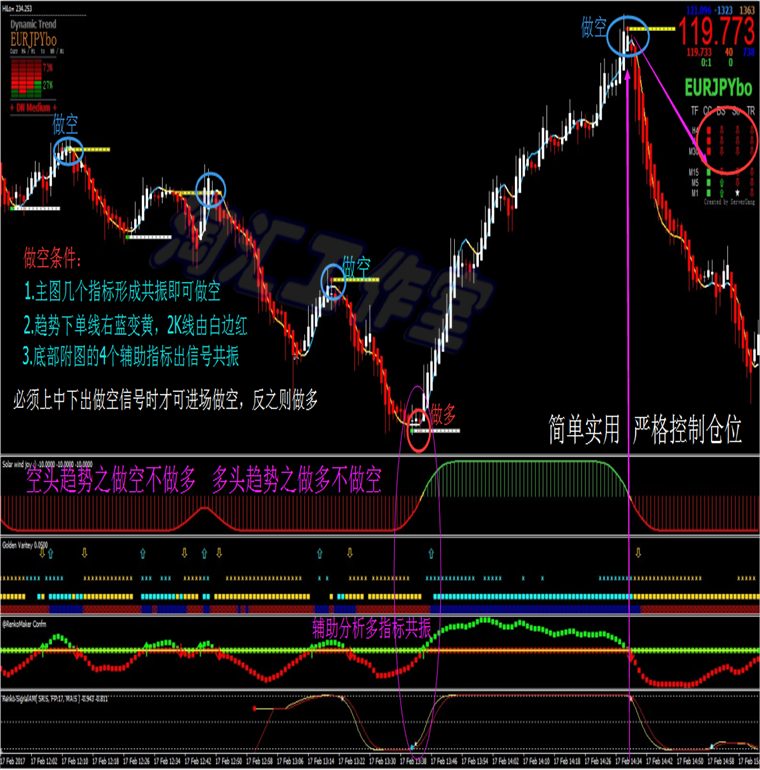Click the topmost blue 做空 circle at the peak
Viewport: 760px width, 770px height.
pyautogui.click(x=628, y=36)
